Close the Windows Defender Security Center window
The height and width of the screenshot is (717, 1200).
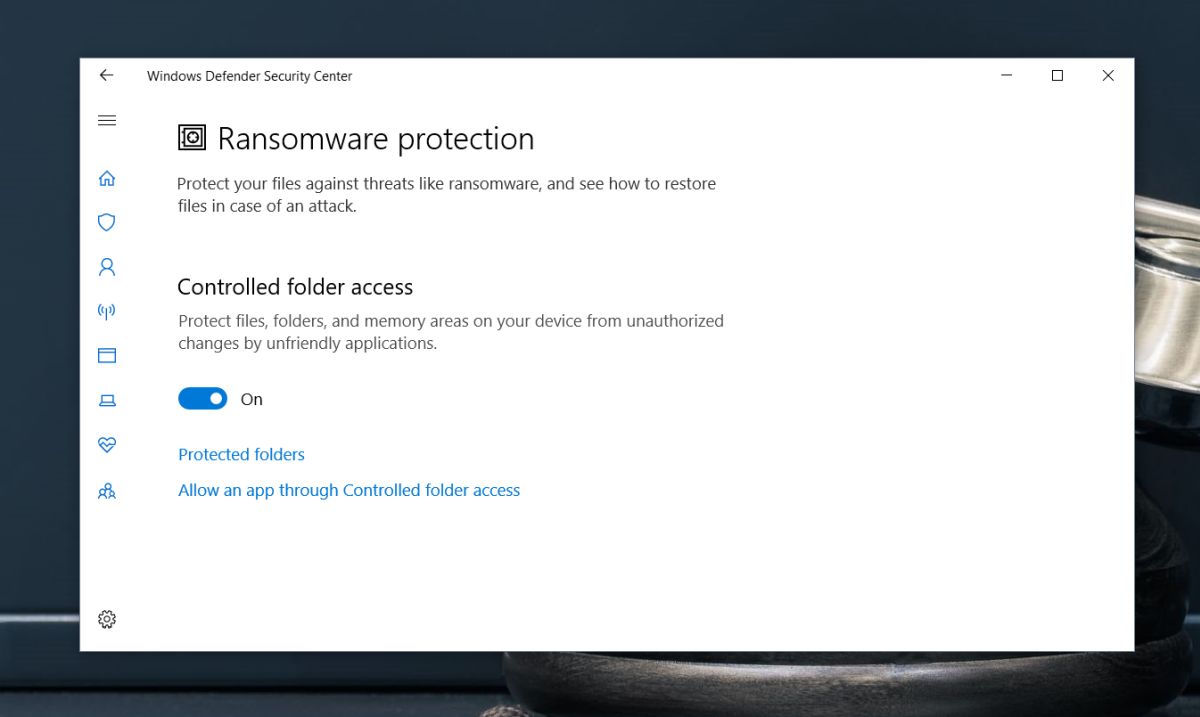[x=1108, y=76]
